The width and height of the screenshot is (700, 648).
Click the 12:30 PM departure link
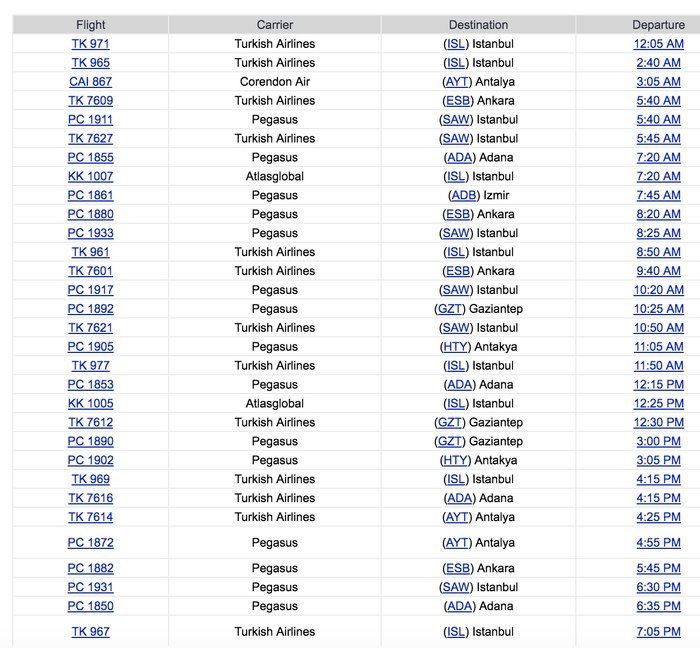coord(657,423)
